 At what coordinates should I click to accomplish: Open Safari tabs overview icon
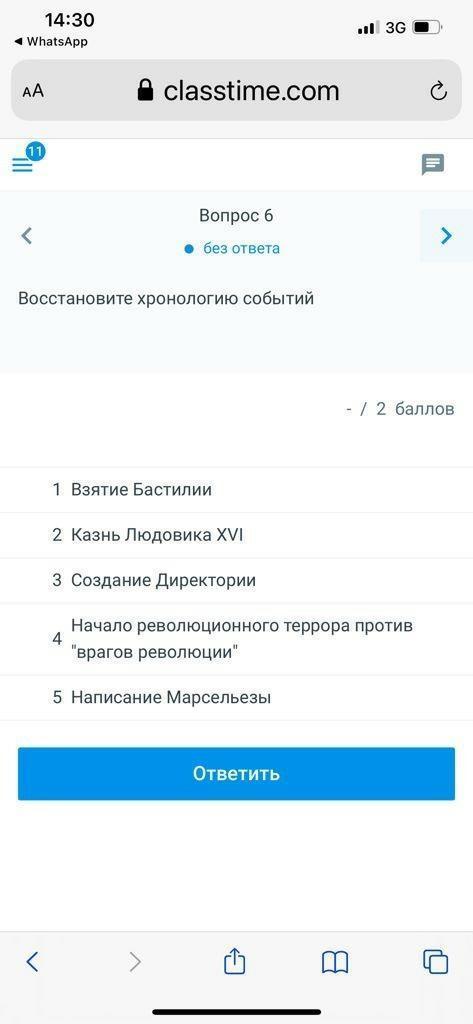coord(436,961)
